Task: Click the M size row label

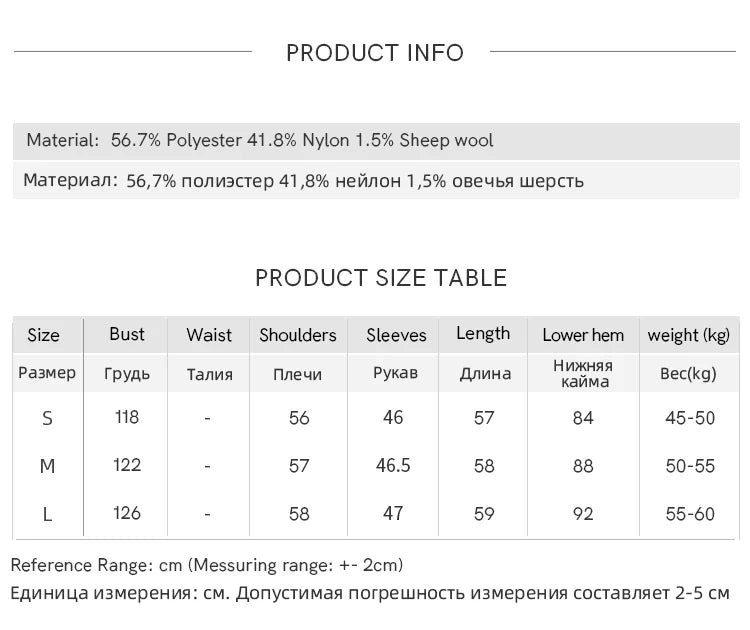Action: (x=47, y=466)
